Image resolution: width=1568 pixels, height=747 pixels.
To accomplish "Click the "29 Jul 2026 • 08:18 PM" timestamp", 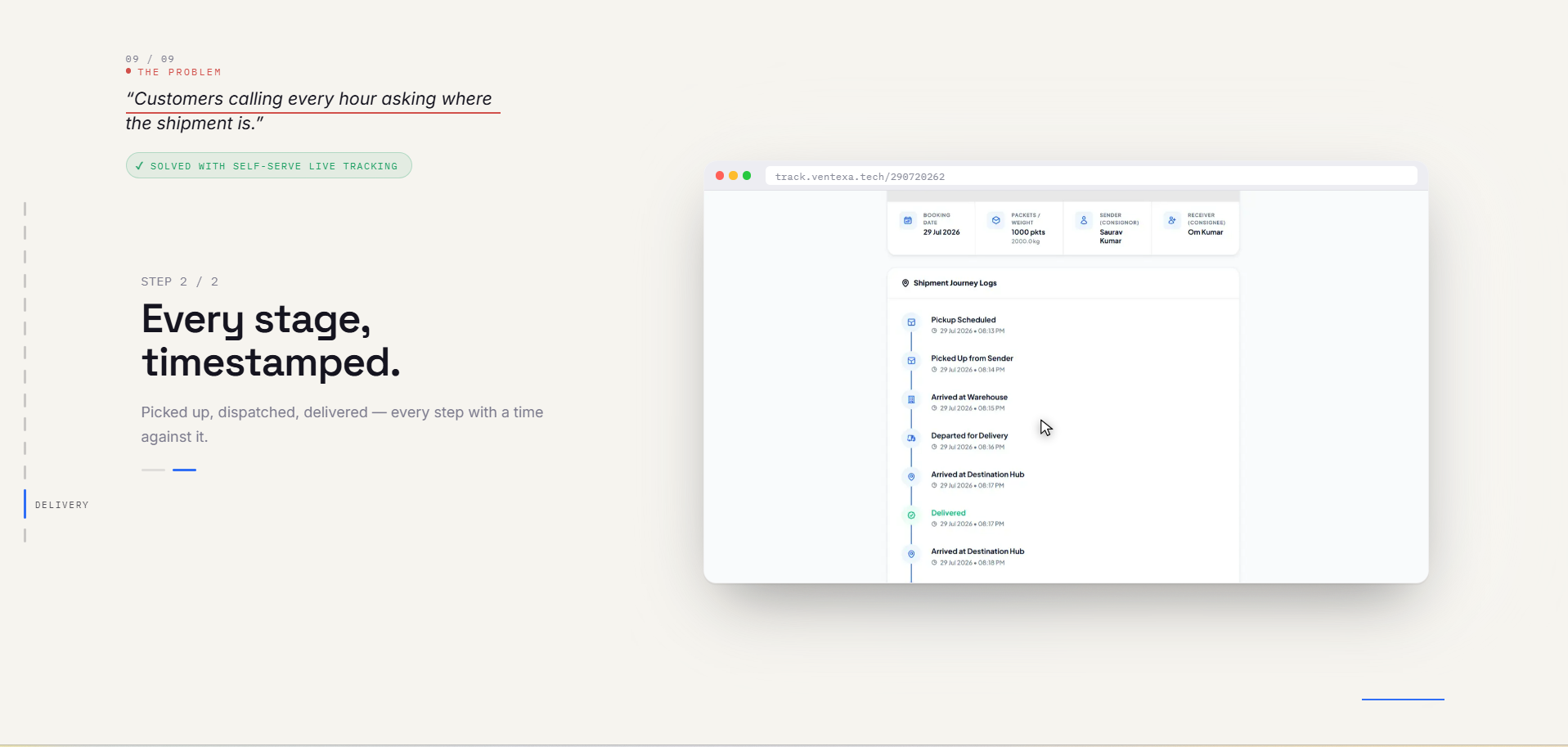I will pos(972,563).
